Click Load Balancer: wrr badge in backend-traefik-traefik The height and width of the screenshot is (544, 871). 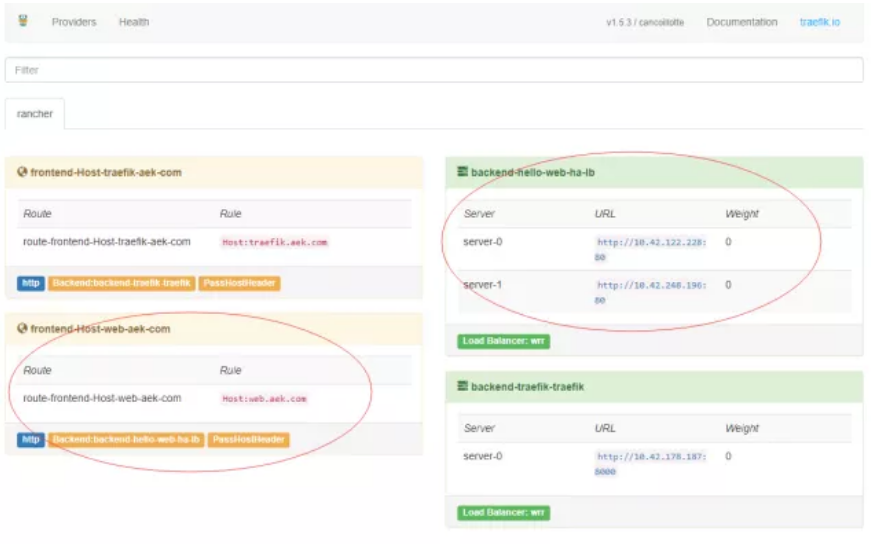[x=503, y=512]
